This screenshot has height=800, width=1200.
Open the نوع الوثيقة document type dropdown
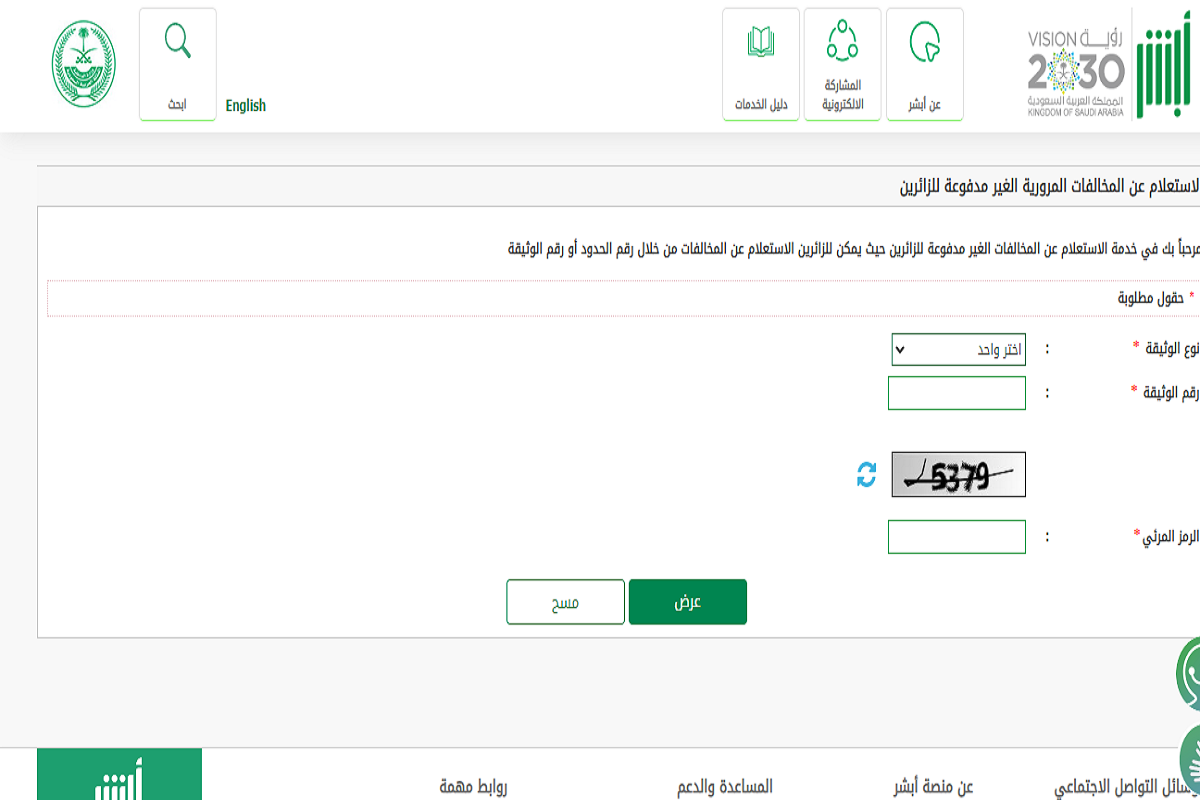[957, 350]
